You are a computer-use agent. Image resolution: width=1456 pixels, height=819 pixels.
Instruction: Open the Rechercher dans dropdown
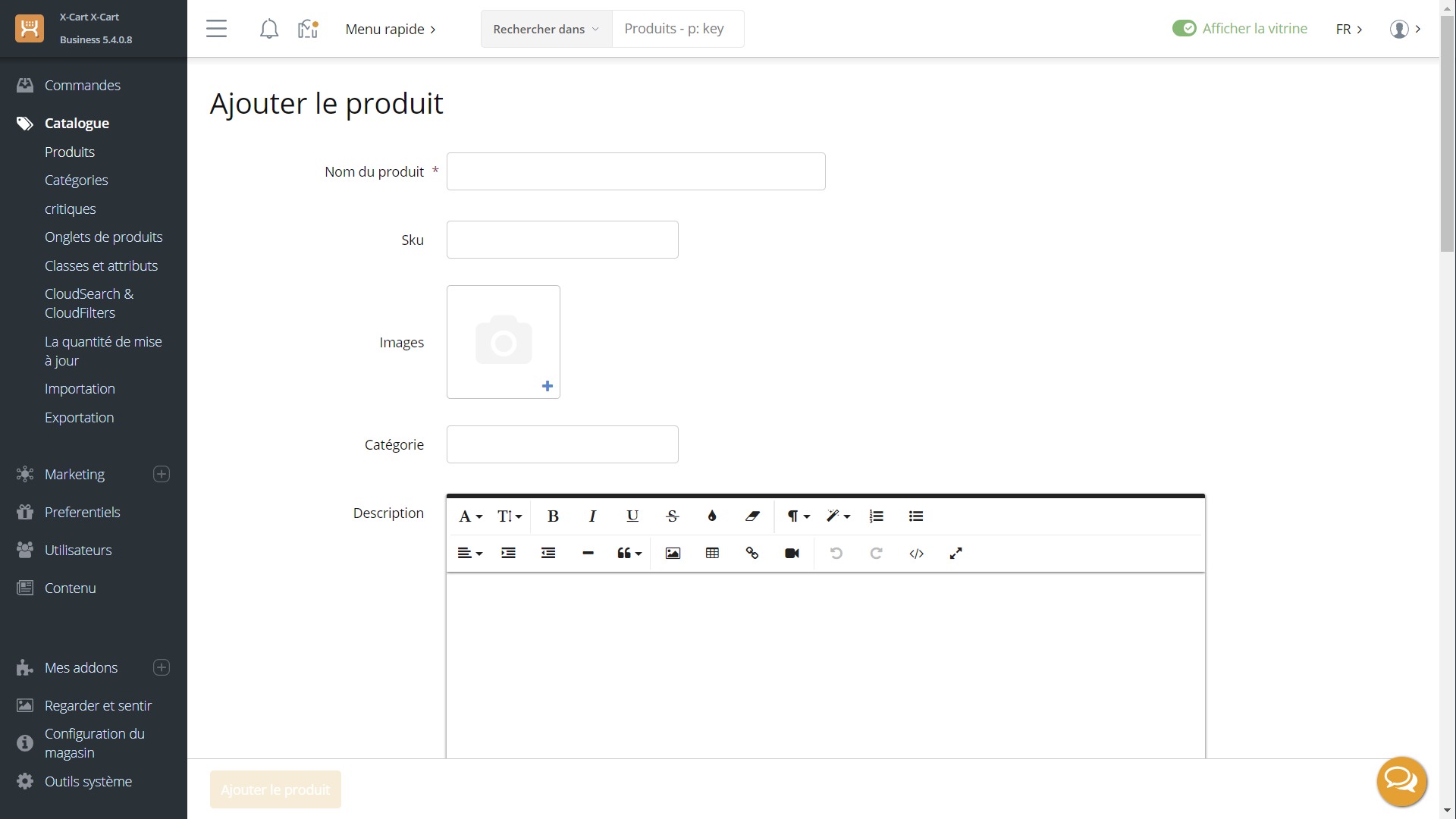(546, 29)
